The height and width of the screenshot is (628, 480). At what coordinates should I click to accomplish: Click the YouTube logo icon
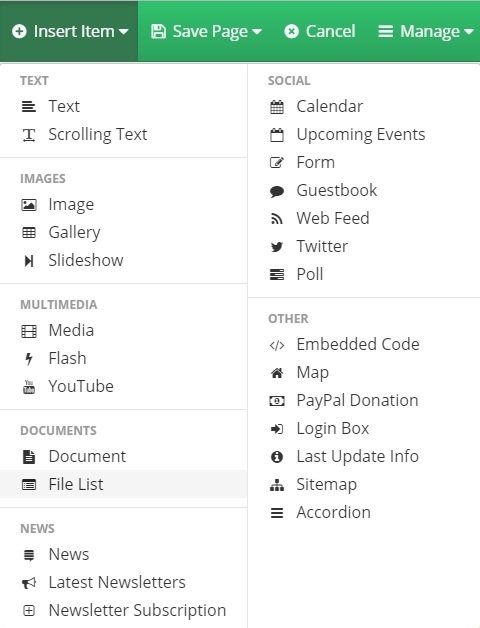pyautogui.click(x=29, y=386)
